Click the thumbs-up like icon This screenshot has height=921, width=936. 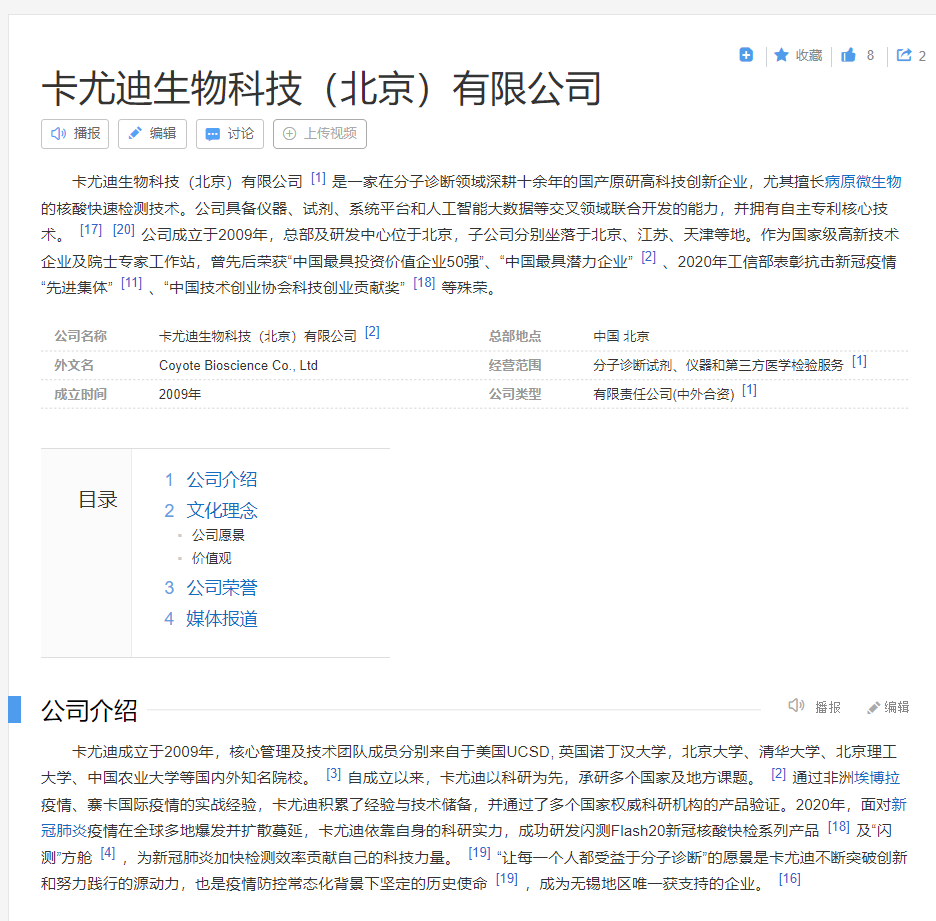848,56
